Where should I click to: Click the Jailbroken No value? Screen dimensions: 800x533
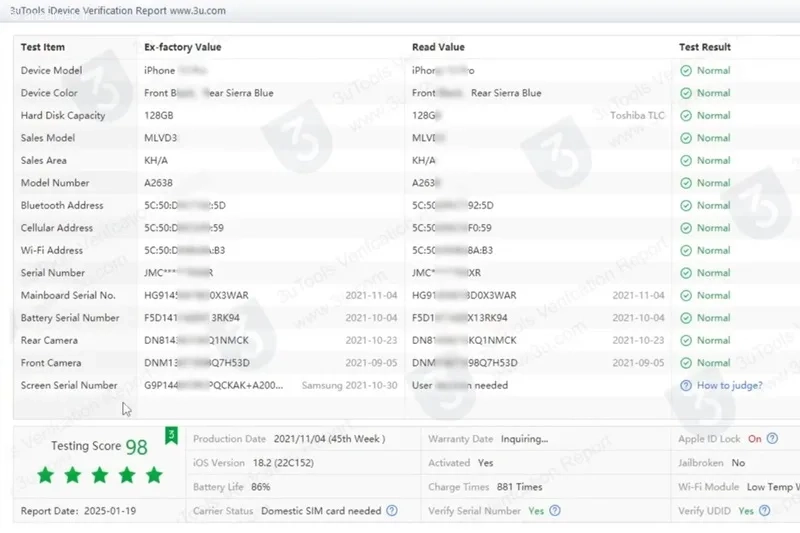pos(738,463)
